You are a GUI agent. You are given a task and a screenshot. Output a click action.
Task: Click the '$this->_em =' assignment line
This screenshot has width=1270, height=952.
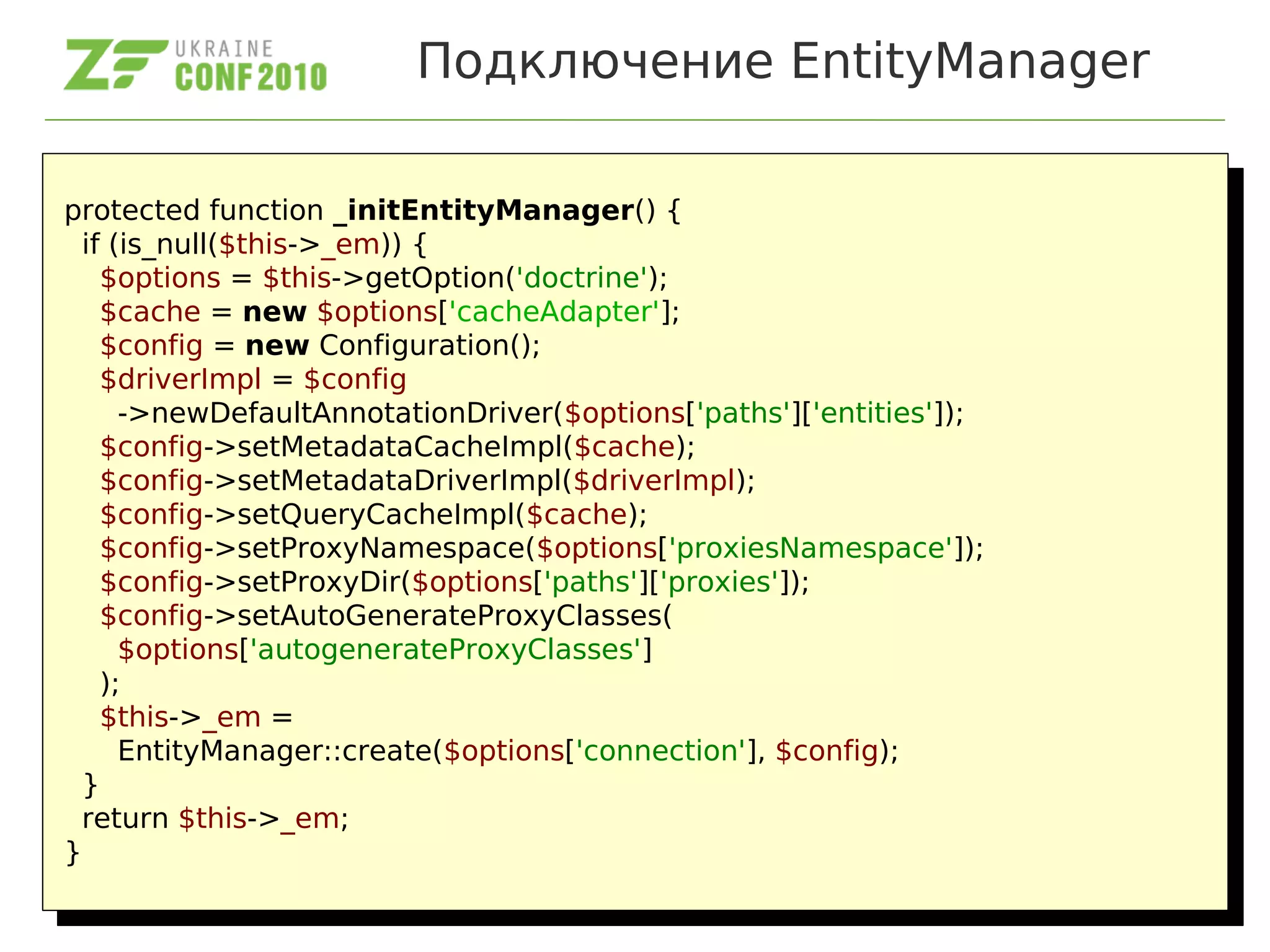point(197,717)
